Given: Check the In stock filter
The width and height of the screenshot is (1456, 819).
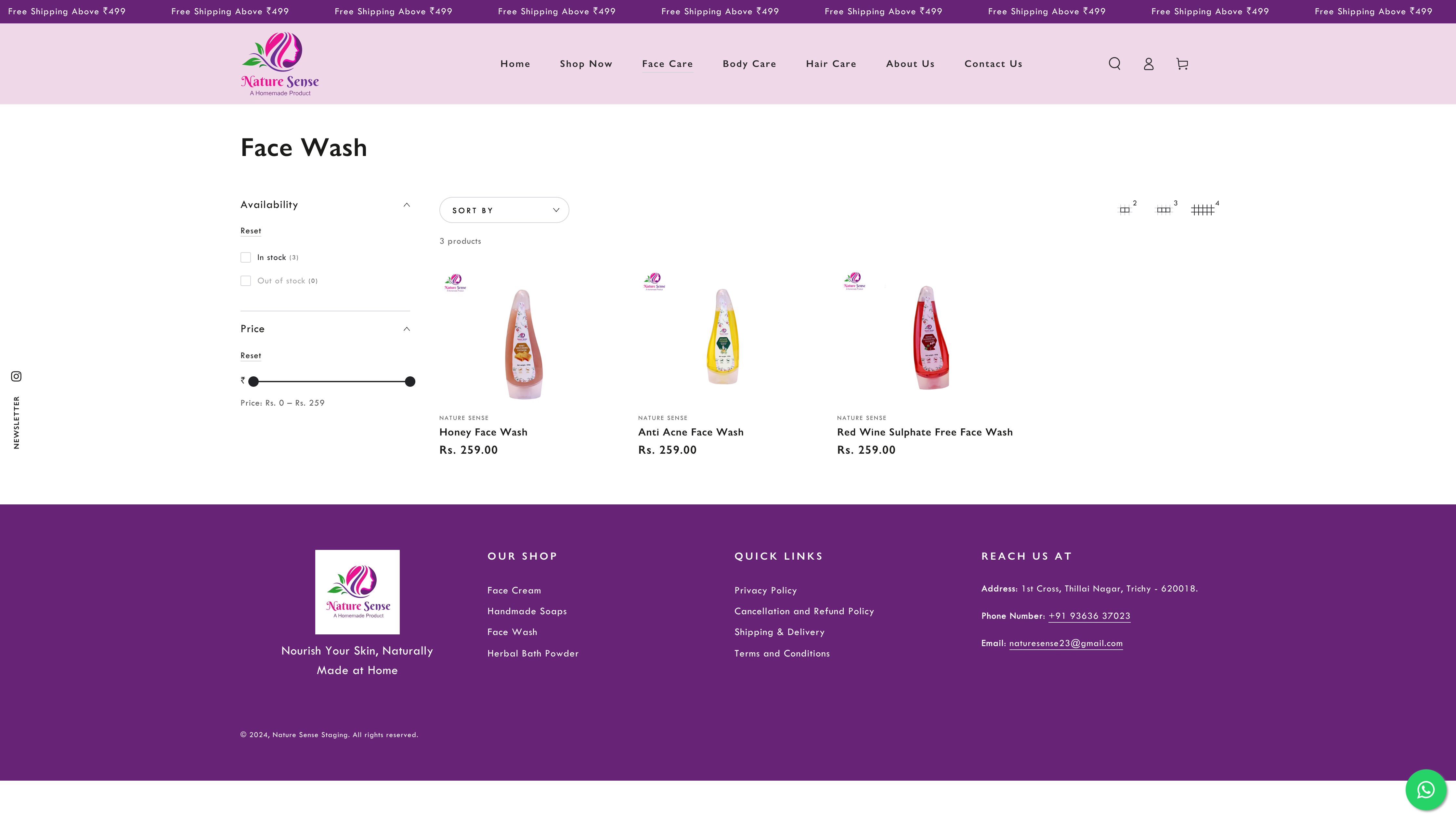Looking at the screenshot, I should click(246, 258).
